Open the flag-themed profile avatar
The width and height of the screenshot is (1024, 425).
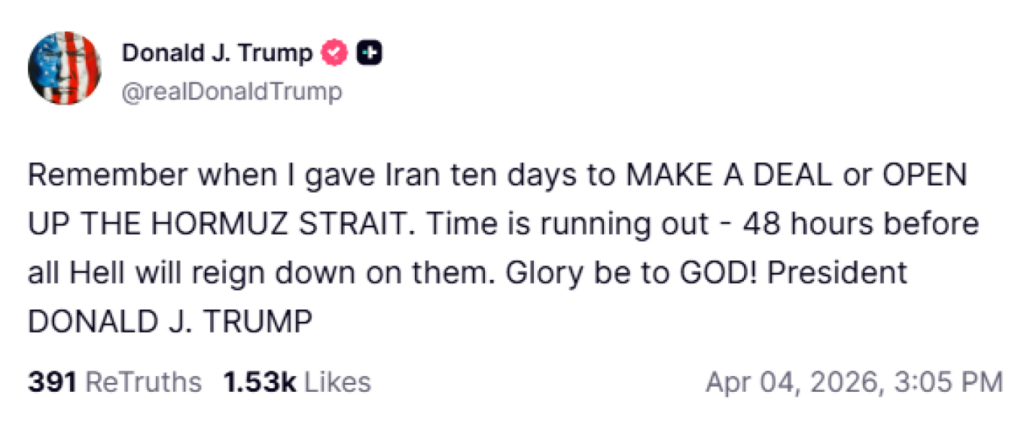[65, 68]
